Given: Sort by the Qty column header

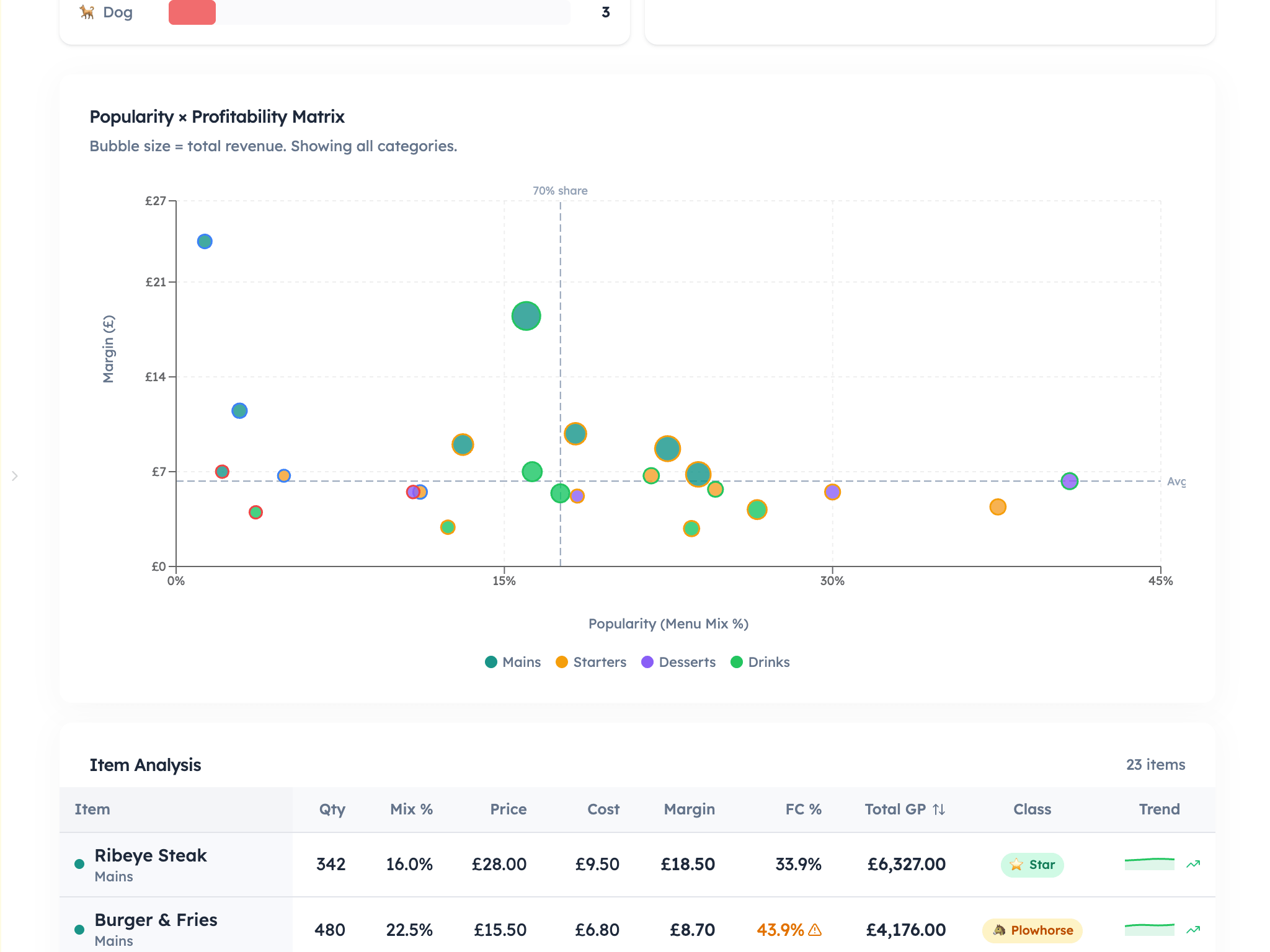Looking at the screenshot, I should (332, 809).
